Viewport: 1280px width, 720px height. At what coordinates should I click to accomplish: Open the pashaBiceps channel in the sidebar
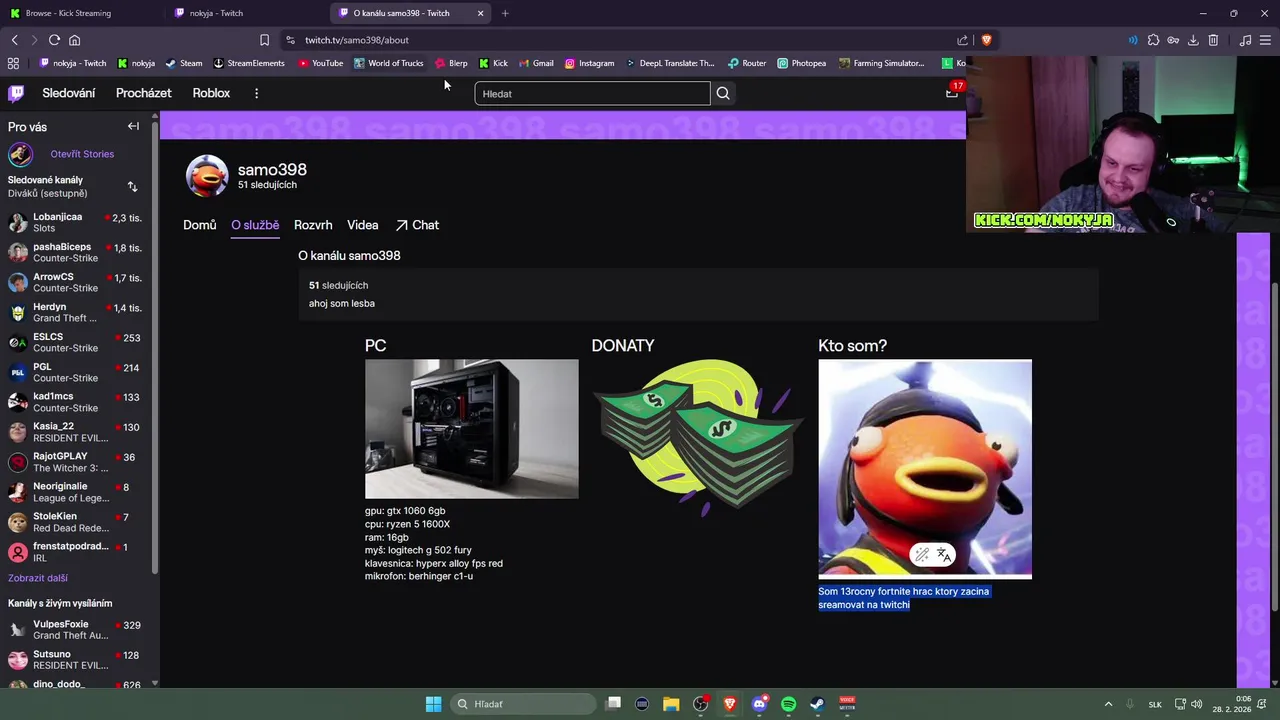[x=77, y=252]
